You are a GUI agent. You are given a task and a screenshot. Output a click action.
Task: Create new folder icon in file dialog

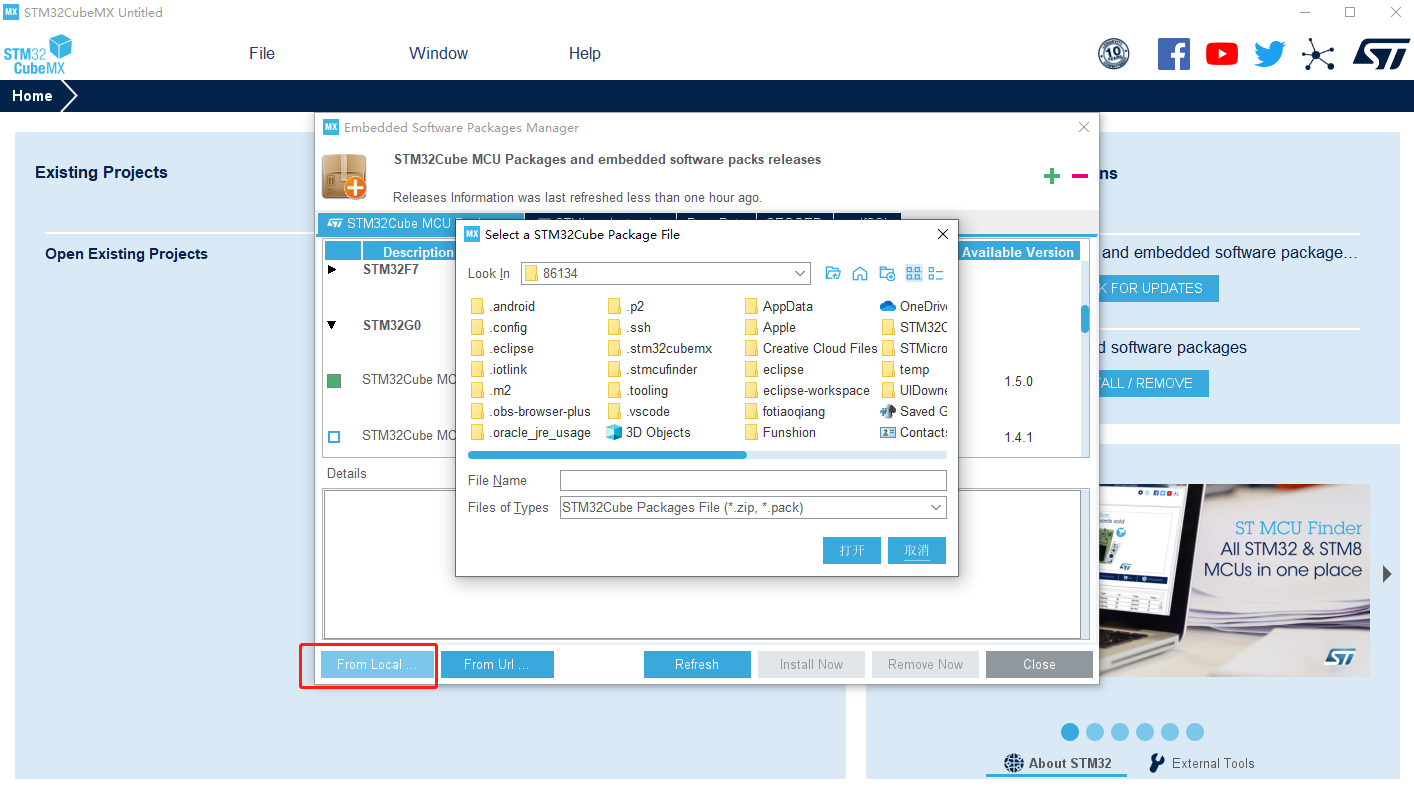coord(886,273)
